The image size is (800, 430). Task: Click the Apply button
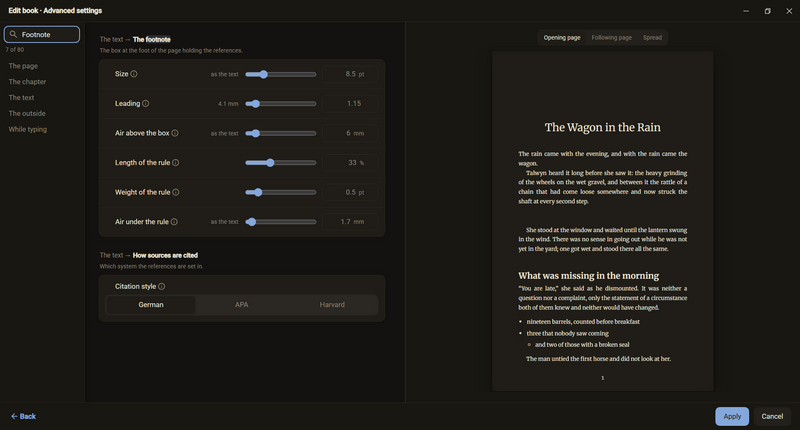click(732, 416)
